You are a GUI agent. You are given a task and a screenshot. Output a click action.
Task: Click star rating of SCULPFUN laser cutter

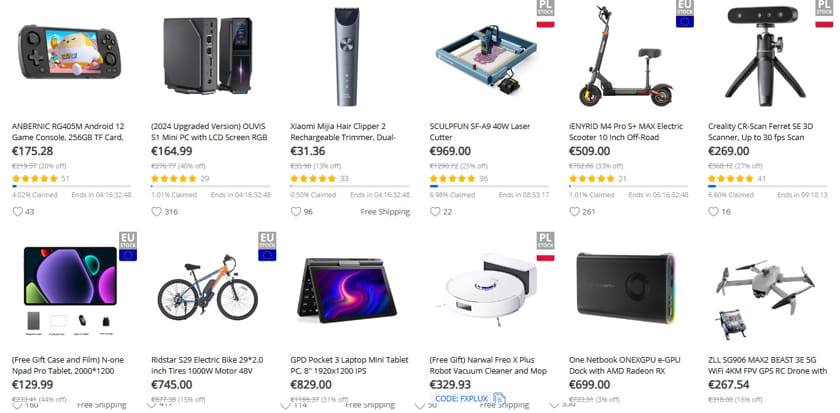point(453,179)
